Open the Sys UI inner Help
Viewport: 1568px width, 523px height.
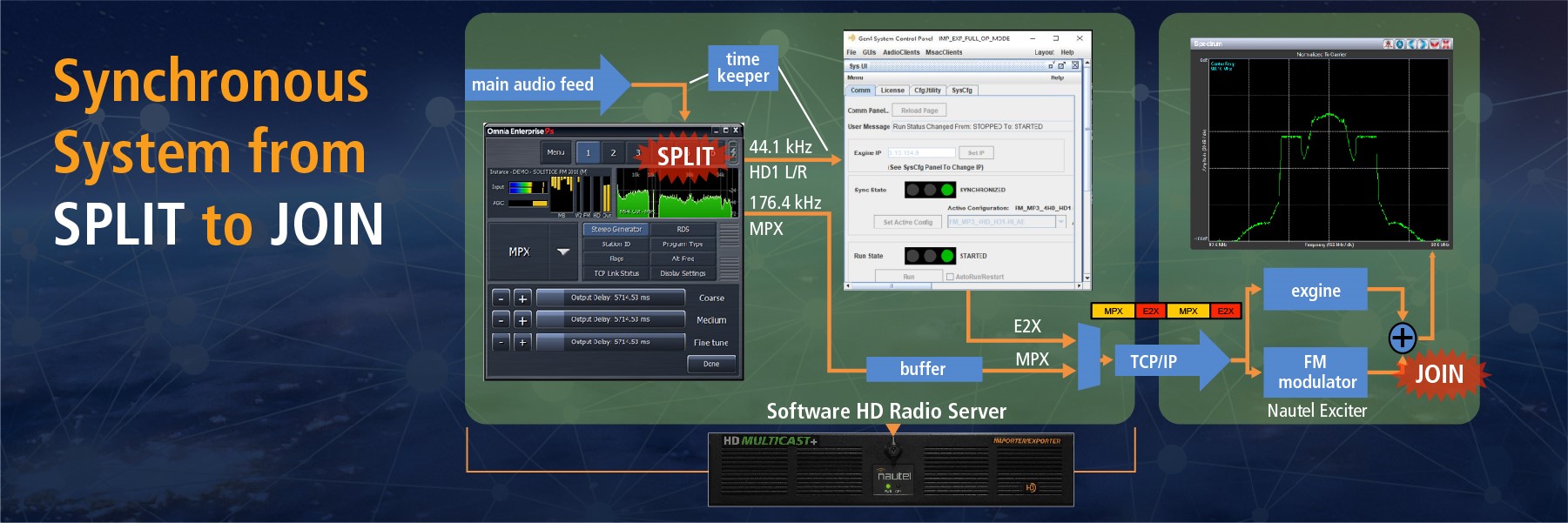tap(1057, 77)
